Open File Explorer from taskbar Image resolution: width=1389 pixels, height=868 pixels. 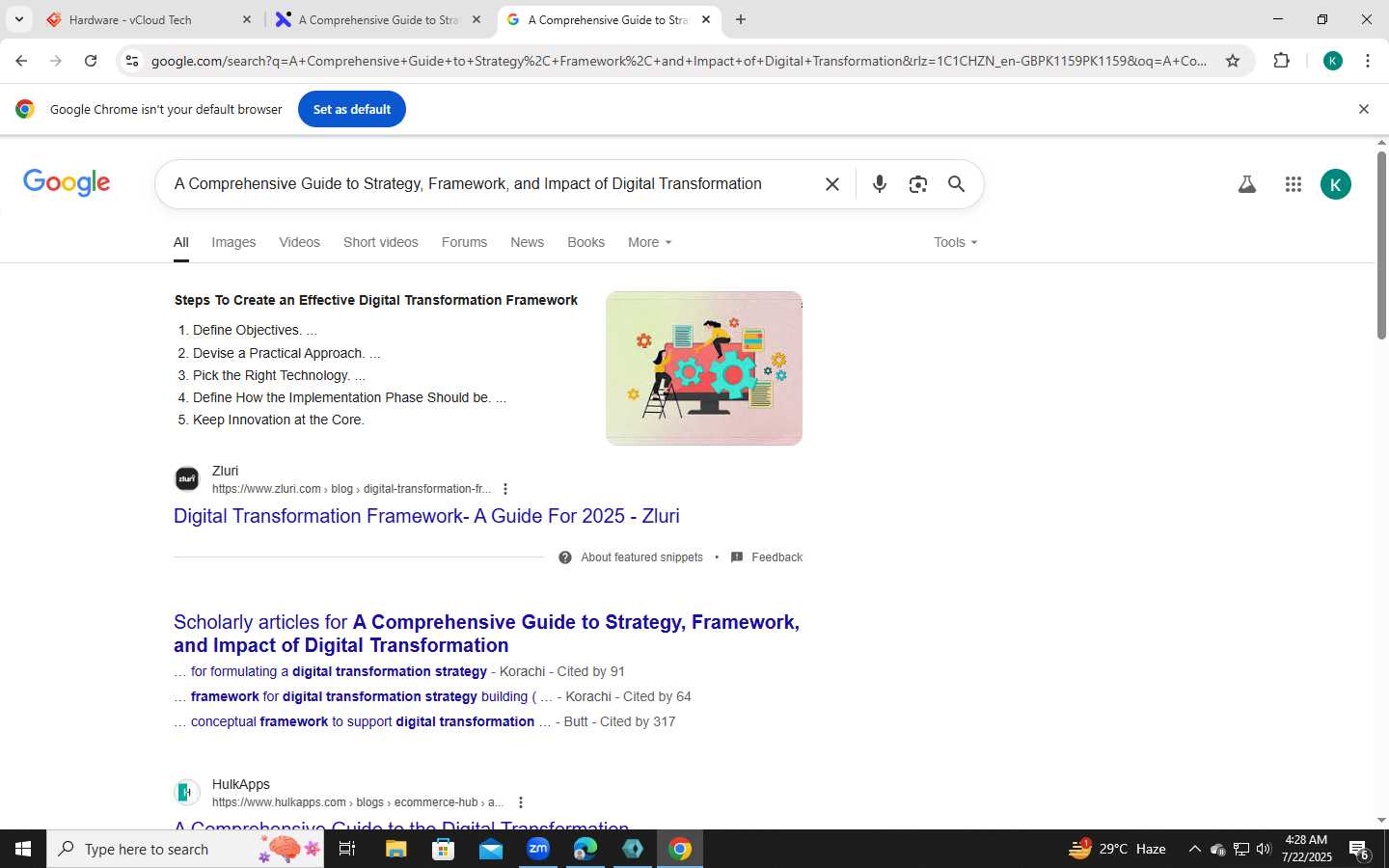tap(395, 849)
